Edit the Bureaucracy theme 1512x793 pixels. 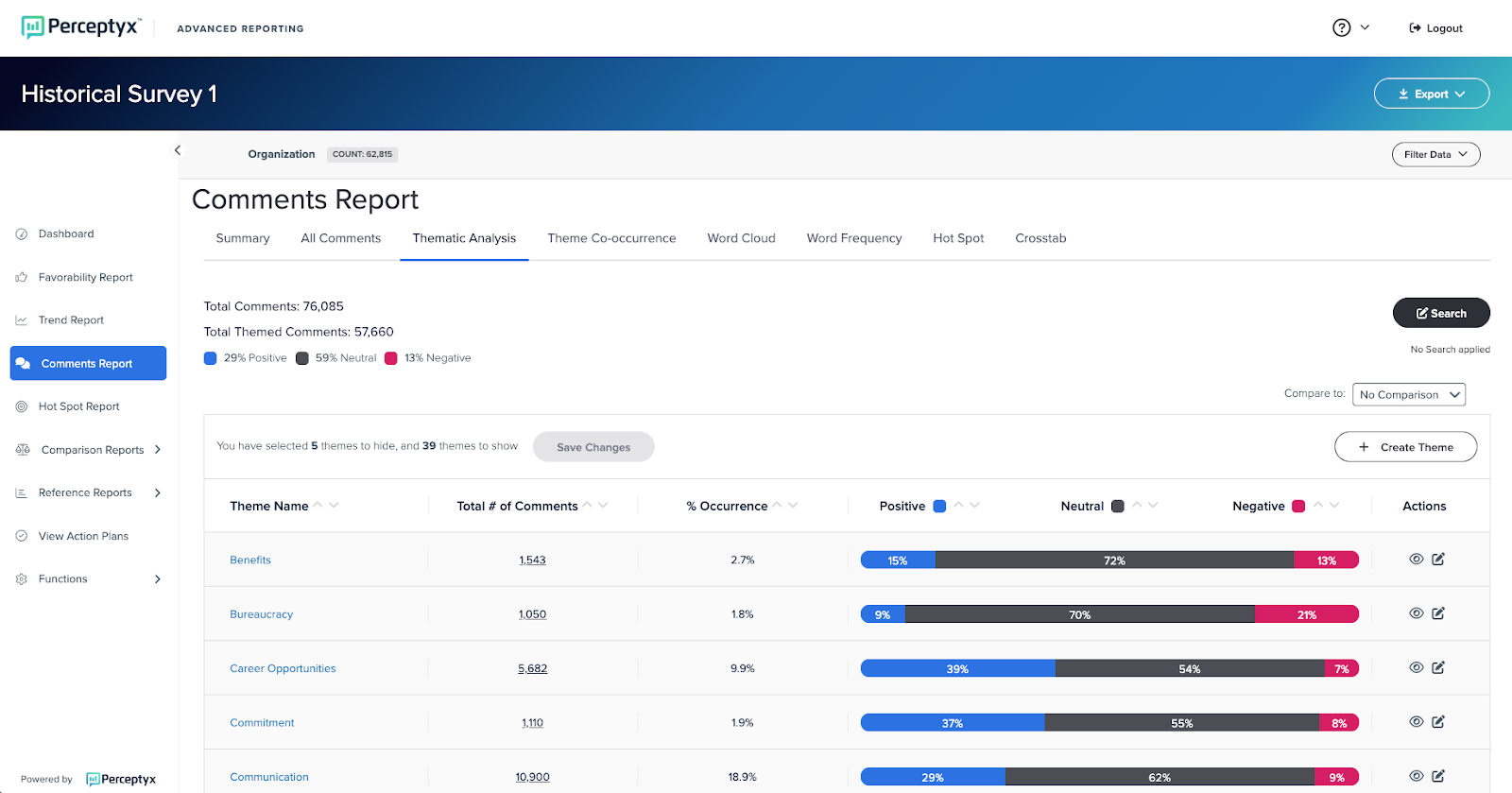[x=1438, y=613]
